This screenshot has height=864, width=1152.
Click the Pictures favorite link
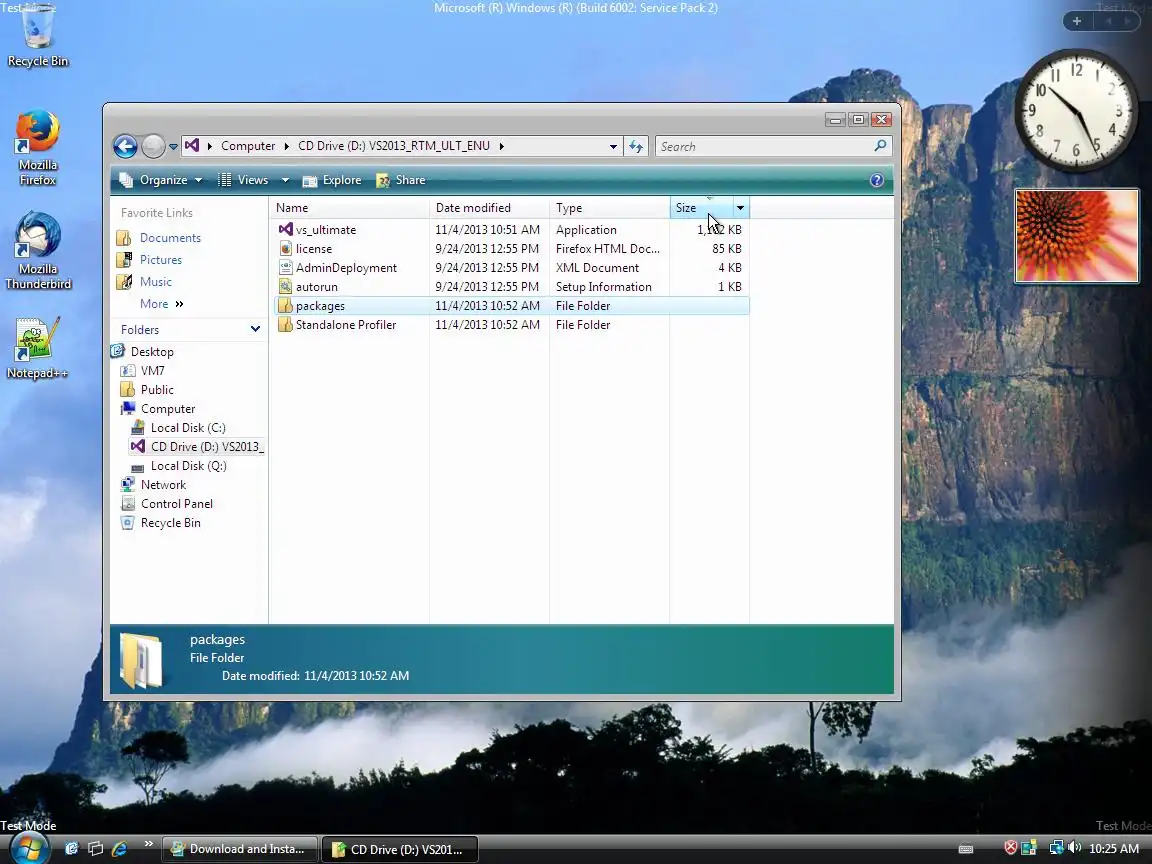coord(160,260)
